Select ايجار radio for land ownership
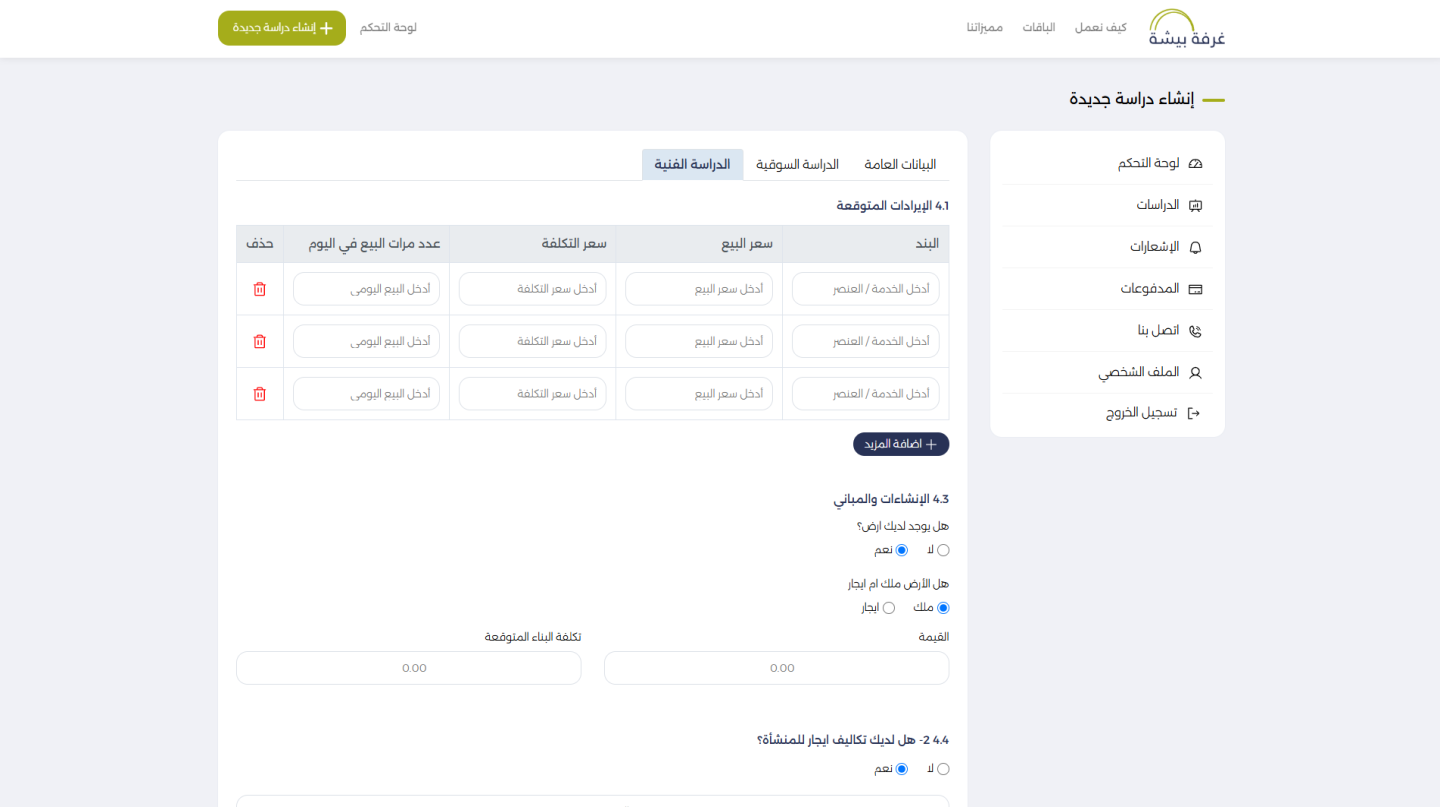 click(x=889, y=608)
